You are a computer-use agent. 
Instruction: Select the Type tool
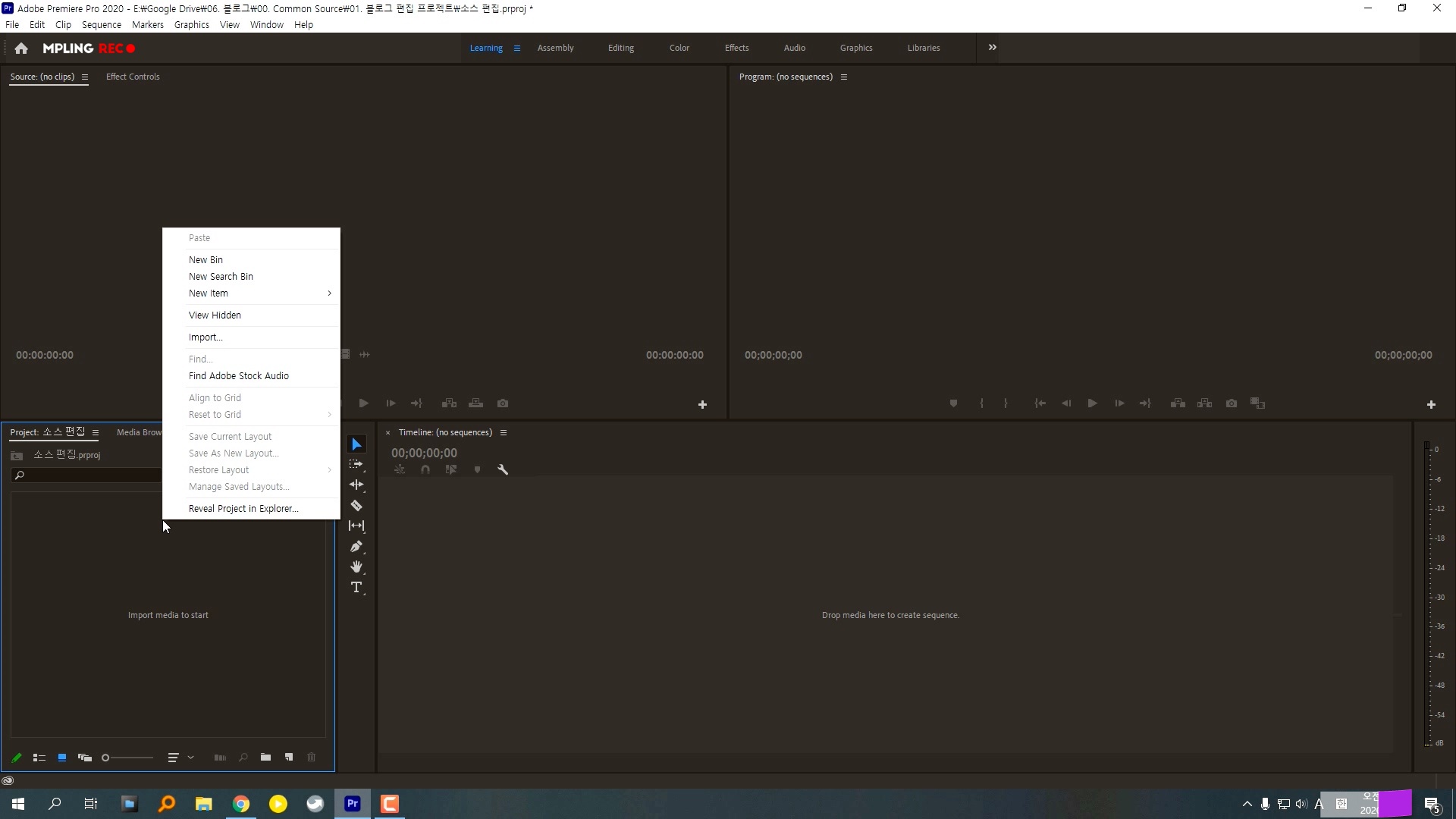pyautogui.click(x=356, y=587)
